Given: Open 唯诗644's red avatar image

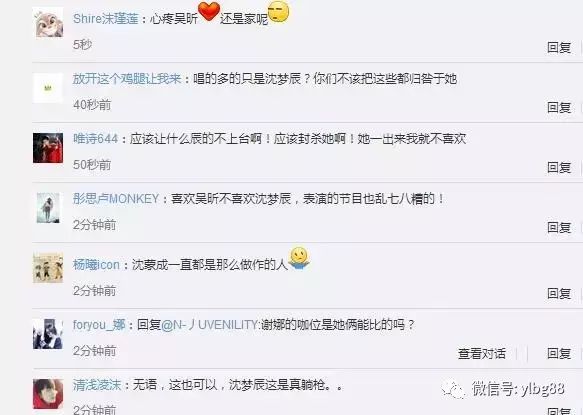Looking at the screenshot, I should click(x=48, y=148).
